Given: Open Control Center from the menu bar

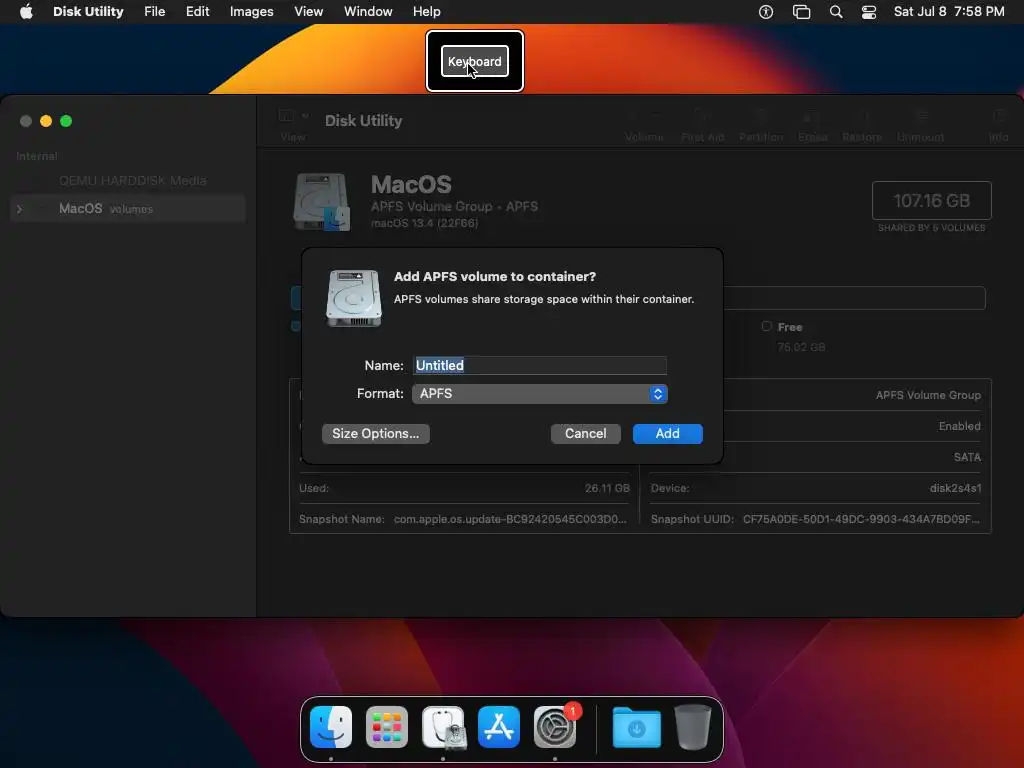Looking at the screenshot, I should 869,12.
